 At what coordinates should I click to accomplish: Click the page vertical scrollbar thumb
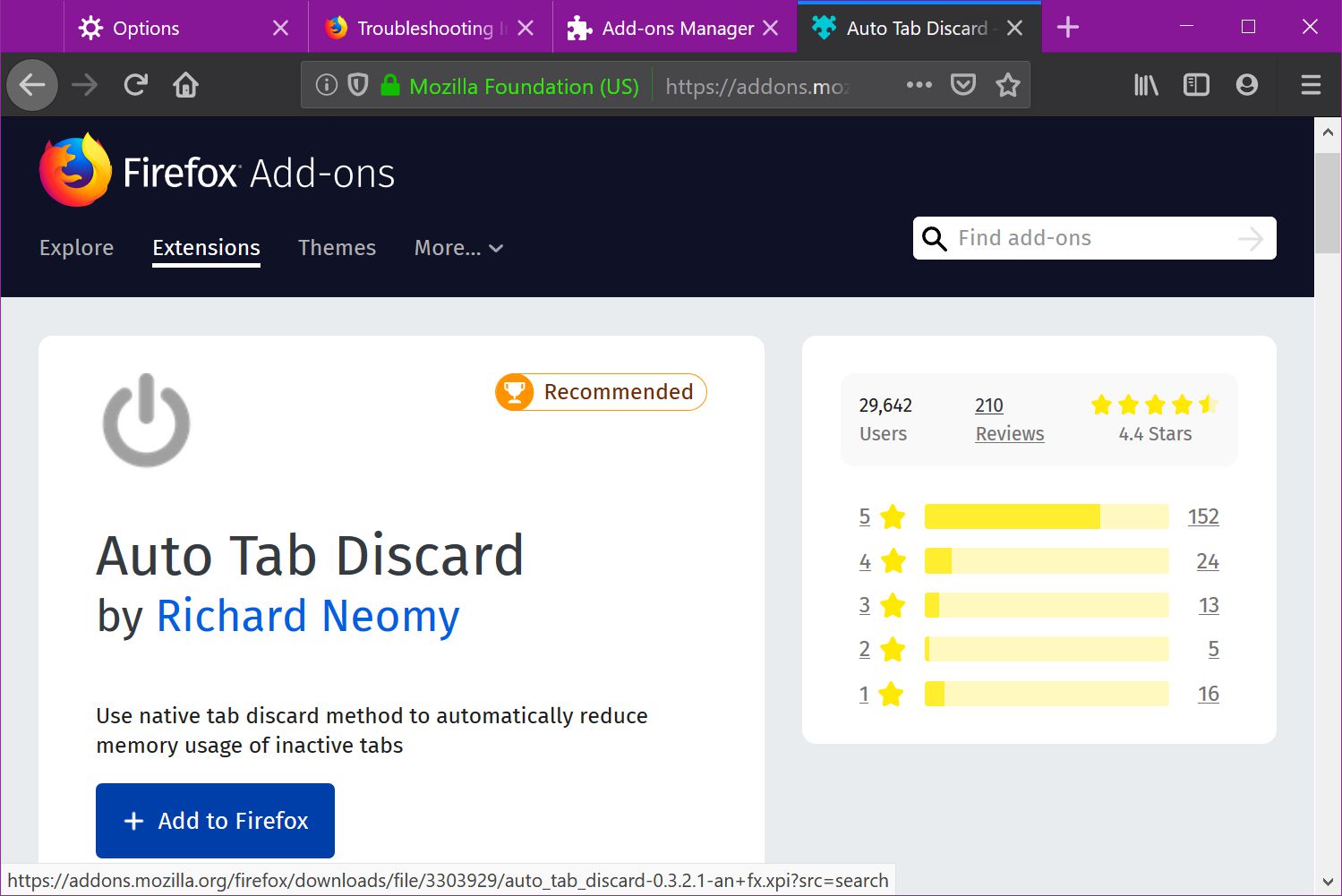click(1328, 203)
